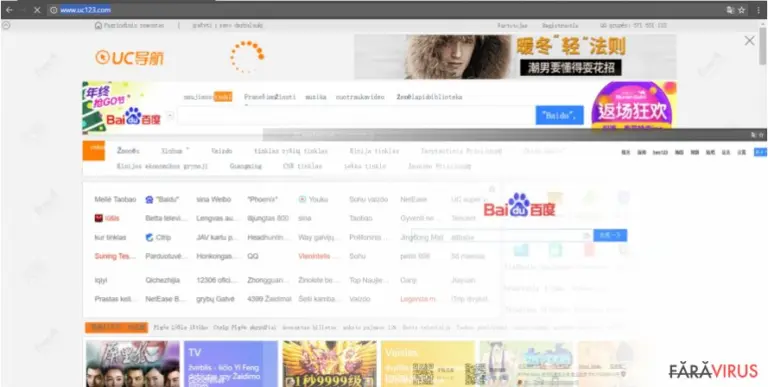Click the translate page icon
Image resolution: width=768 pixels, height=387 pixels.
(731, 10)
